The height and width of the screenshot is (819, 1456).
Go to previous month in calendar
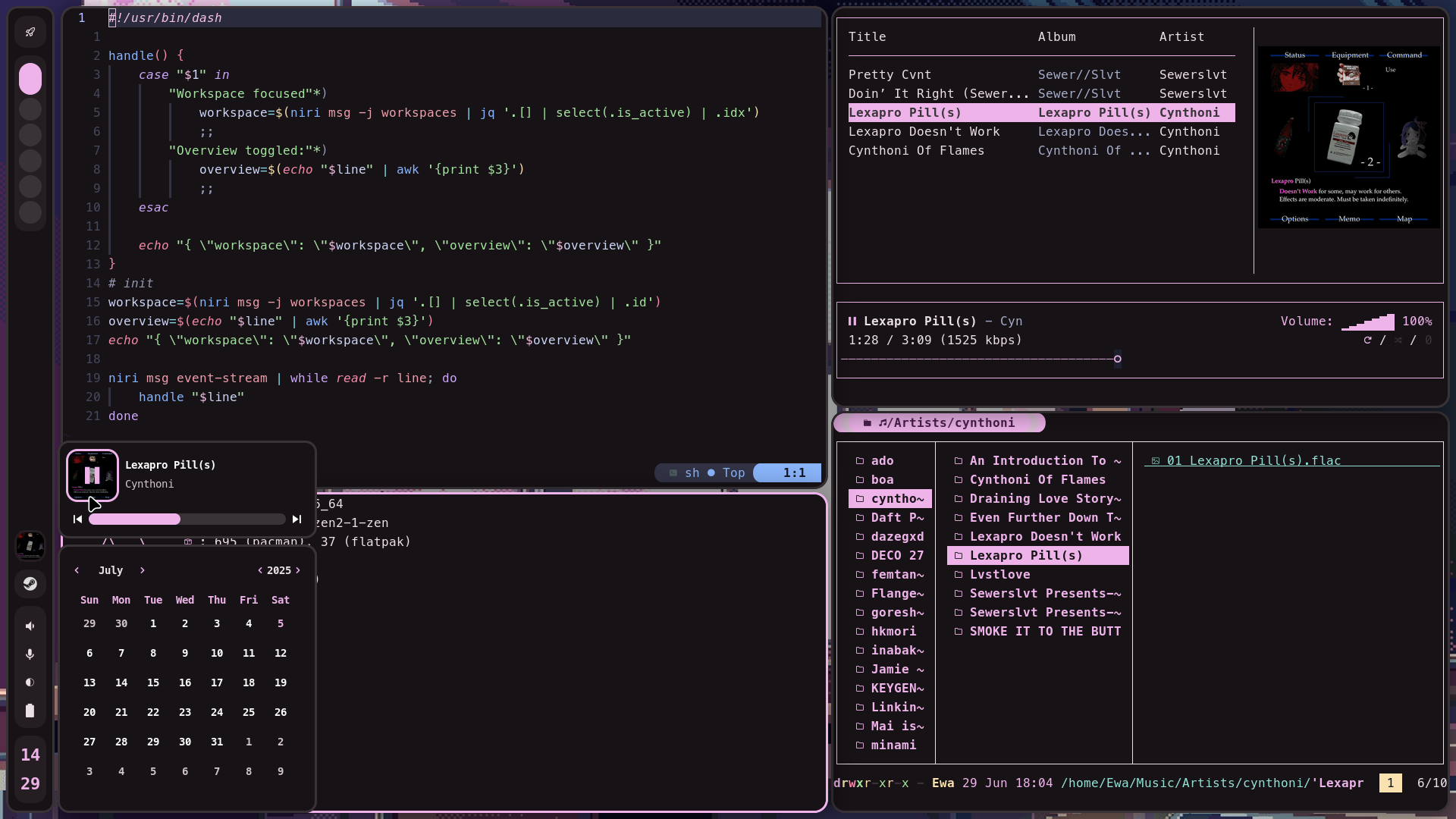point(77,570)
